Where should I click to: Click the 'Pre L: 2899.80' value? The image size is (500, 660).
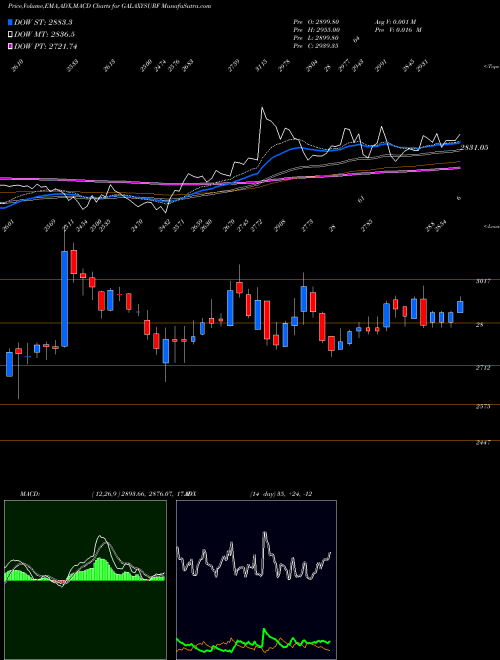point(316,38)
